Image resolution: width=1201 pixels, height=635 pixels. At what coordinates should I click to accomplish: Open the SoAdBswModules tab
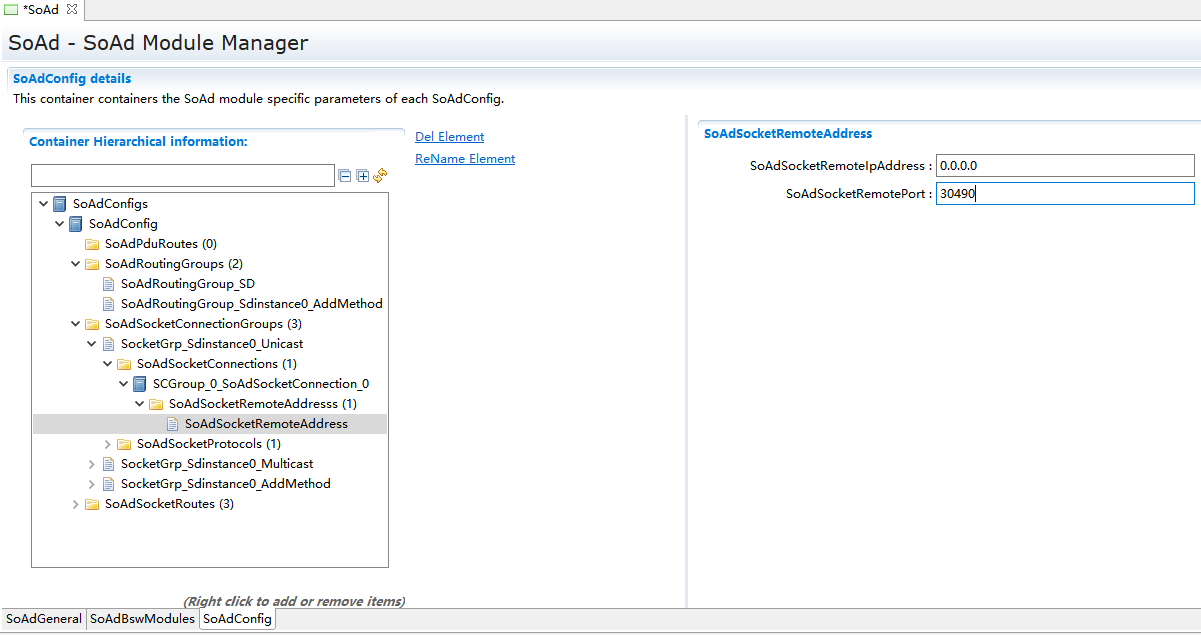click(142, 619)
